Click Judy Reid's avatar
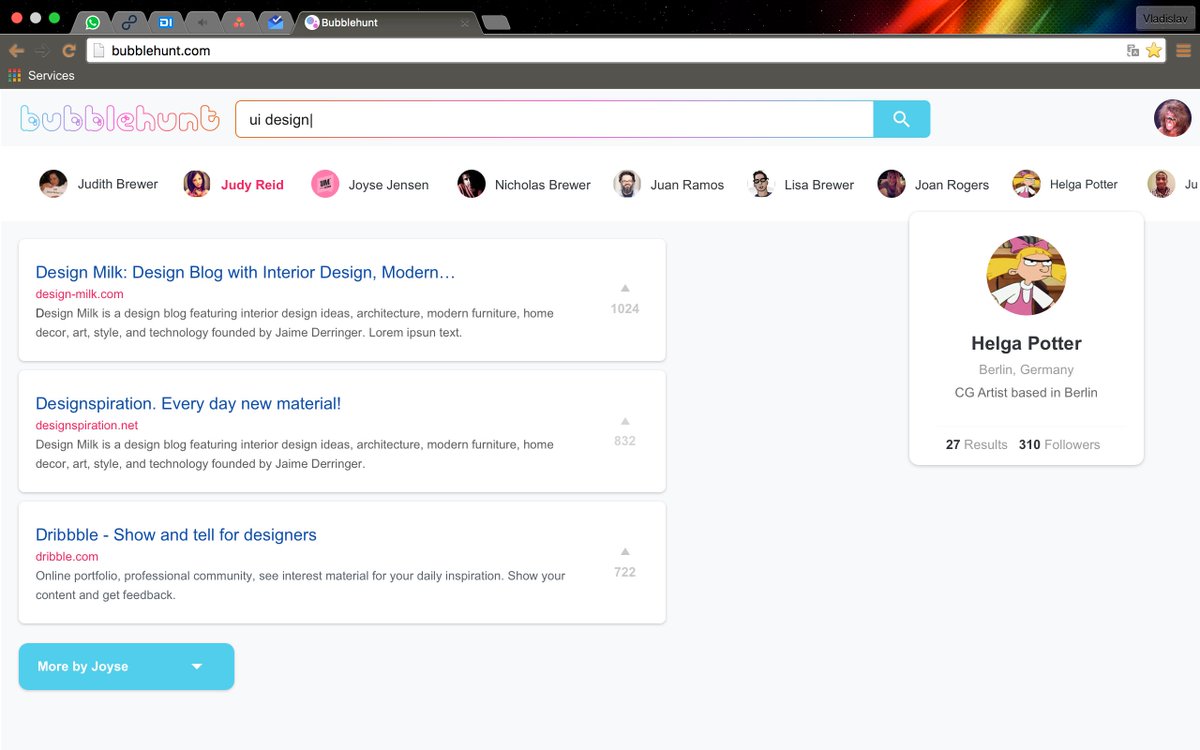This screenshot has height=750, width=1200. coord(197,184)
